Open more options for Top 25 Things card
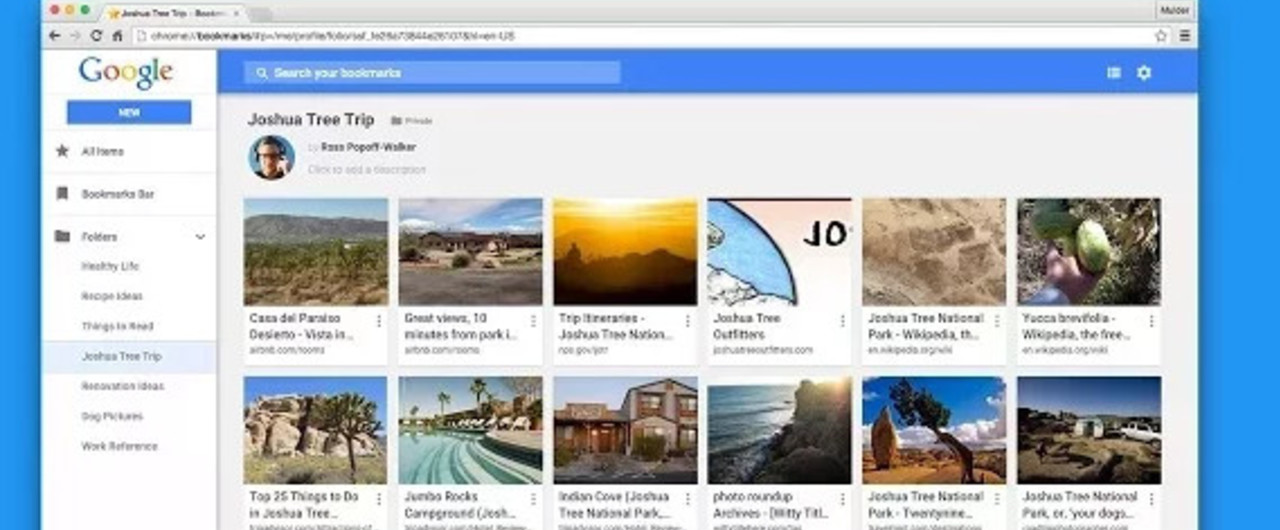This screenshot has width=1280, height=530. [x=378, y=499]
